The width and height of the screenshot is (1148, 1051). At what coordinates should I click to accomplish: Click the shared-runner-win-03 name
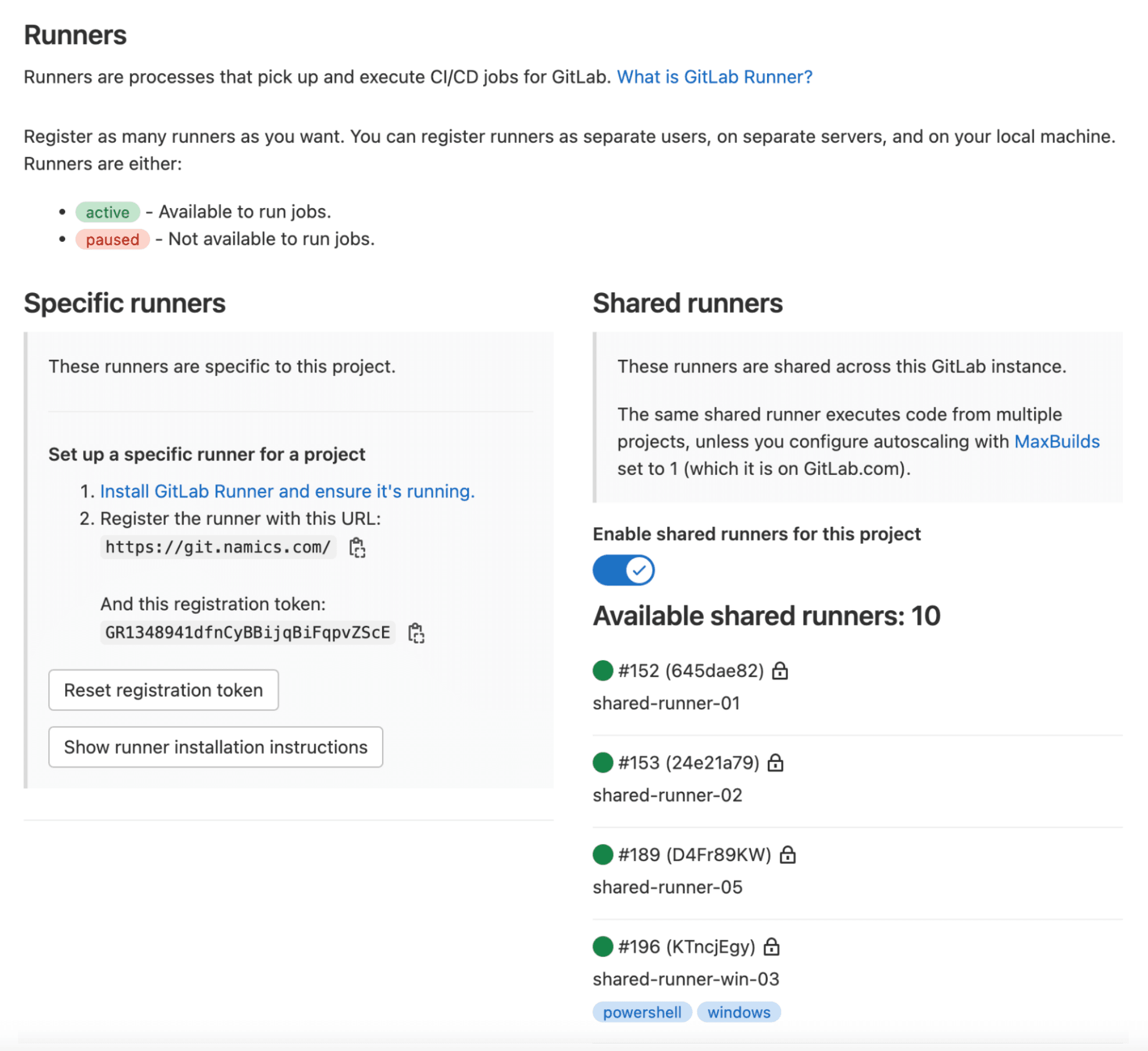(686, 979)
